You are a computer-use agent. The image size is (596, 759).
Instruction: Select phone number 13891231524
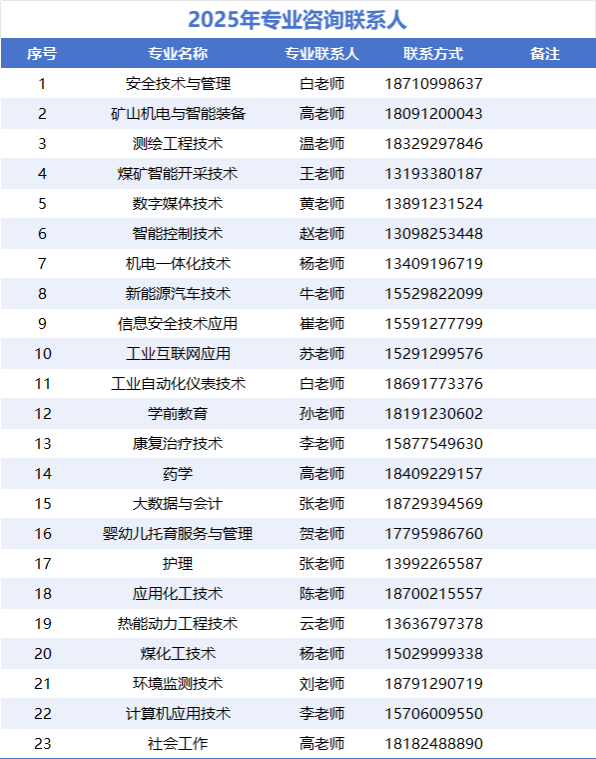433,204
